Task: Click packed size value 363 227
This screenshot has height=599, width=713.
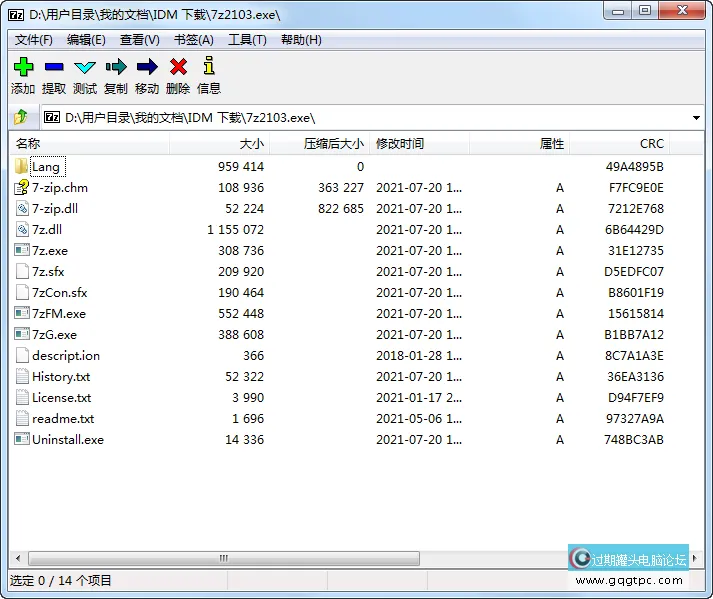Action: 341,187
